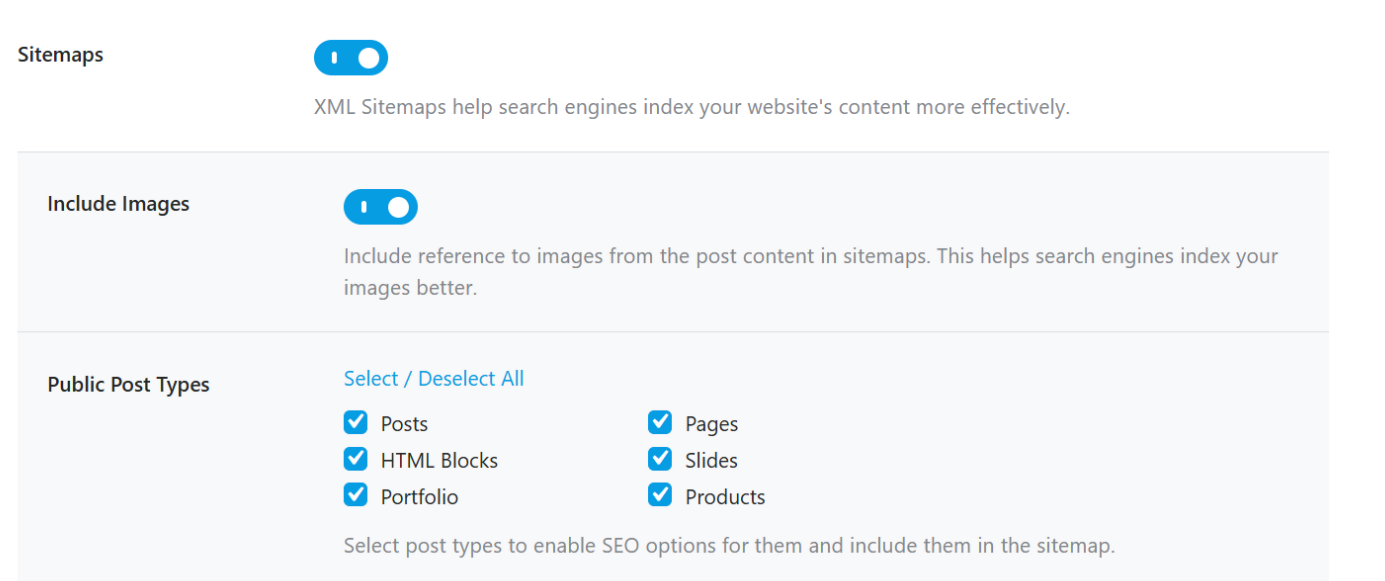Click the "Pages" text label
1385x581 pixels.
711,424
